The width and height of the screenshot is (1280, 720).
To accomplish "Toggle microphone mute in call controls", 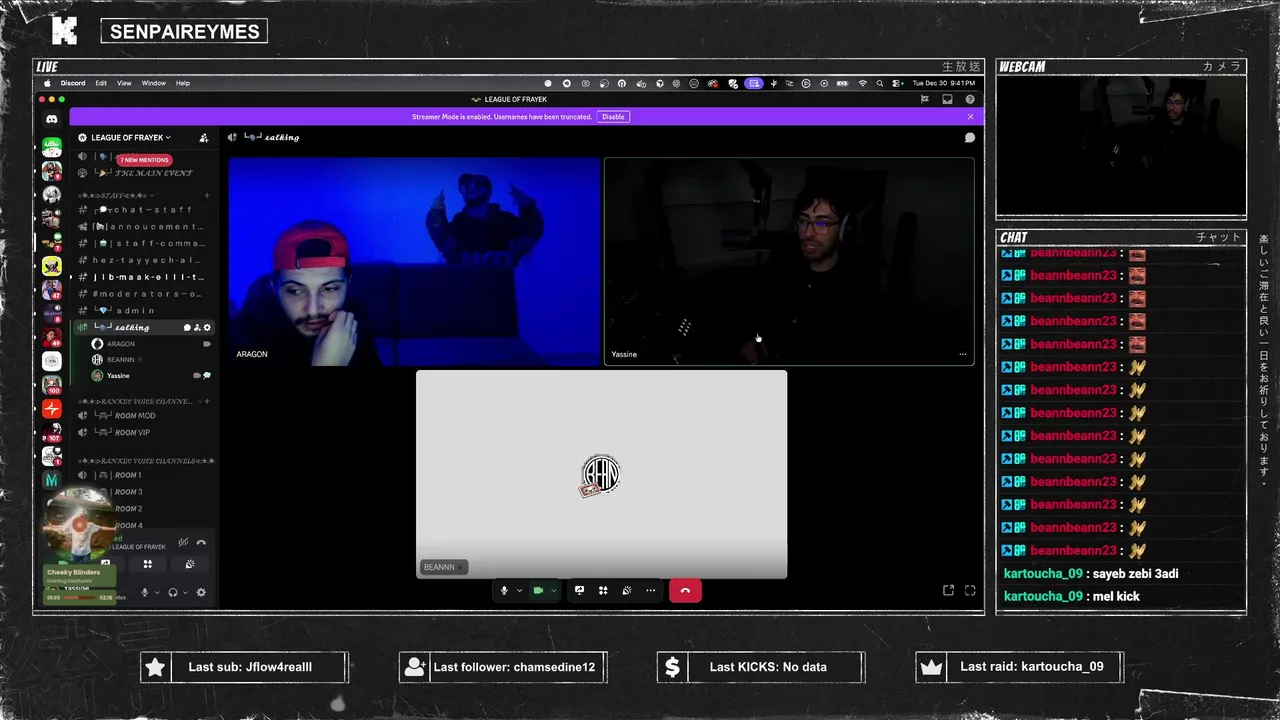I will click(x=505, y=591).
